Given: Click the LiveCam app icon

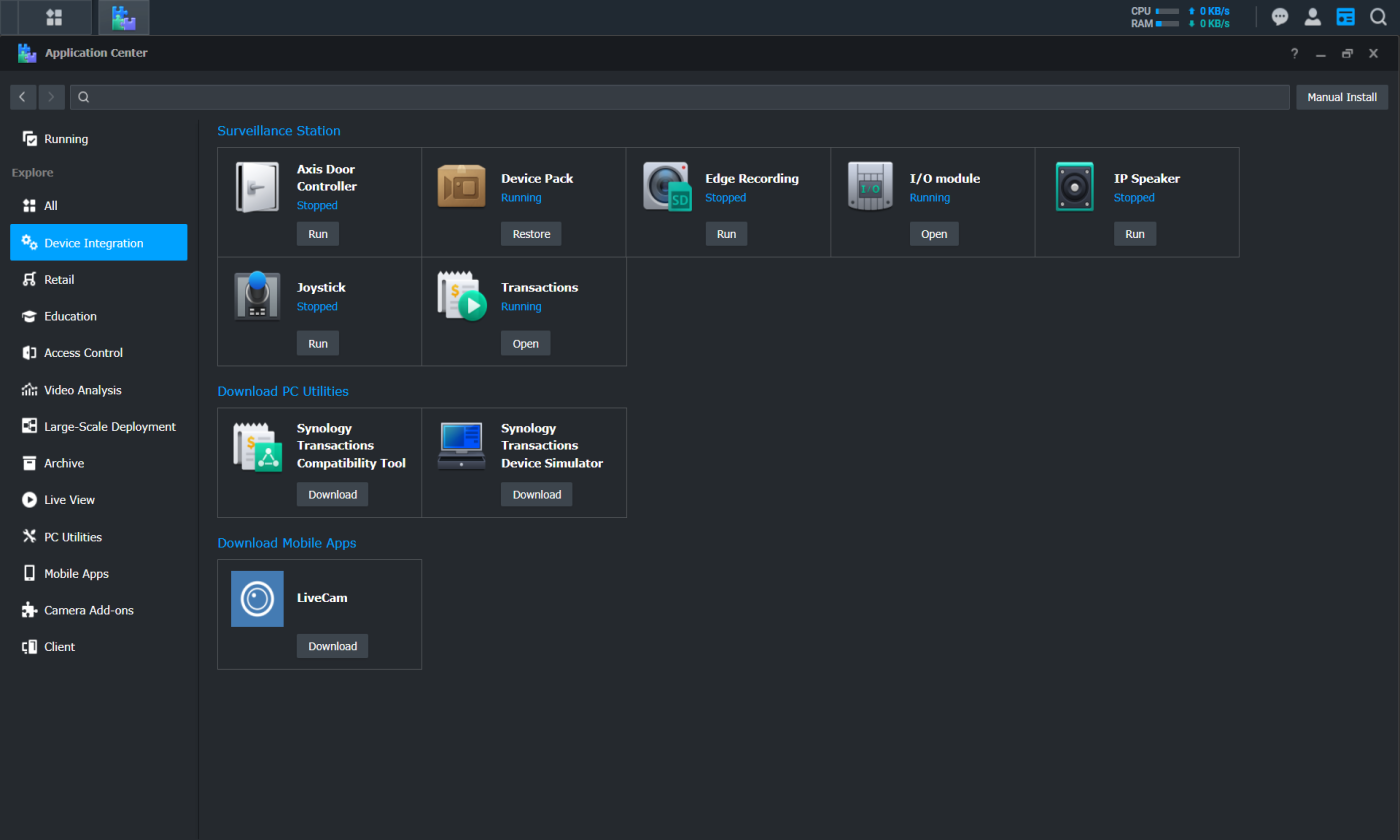Looking at the screenshot, I should tap(257, 599).
